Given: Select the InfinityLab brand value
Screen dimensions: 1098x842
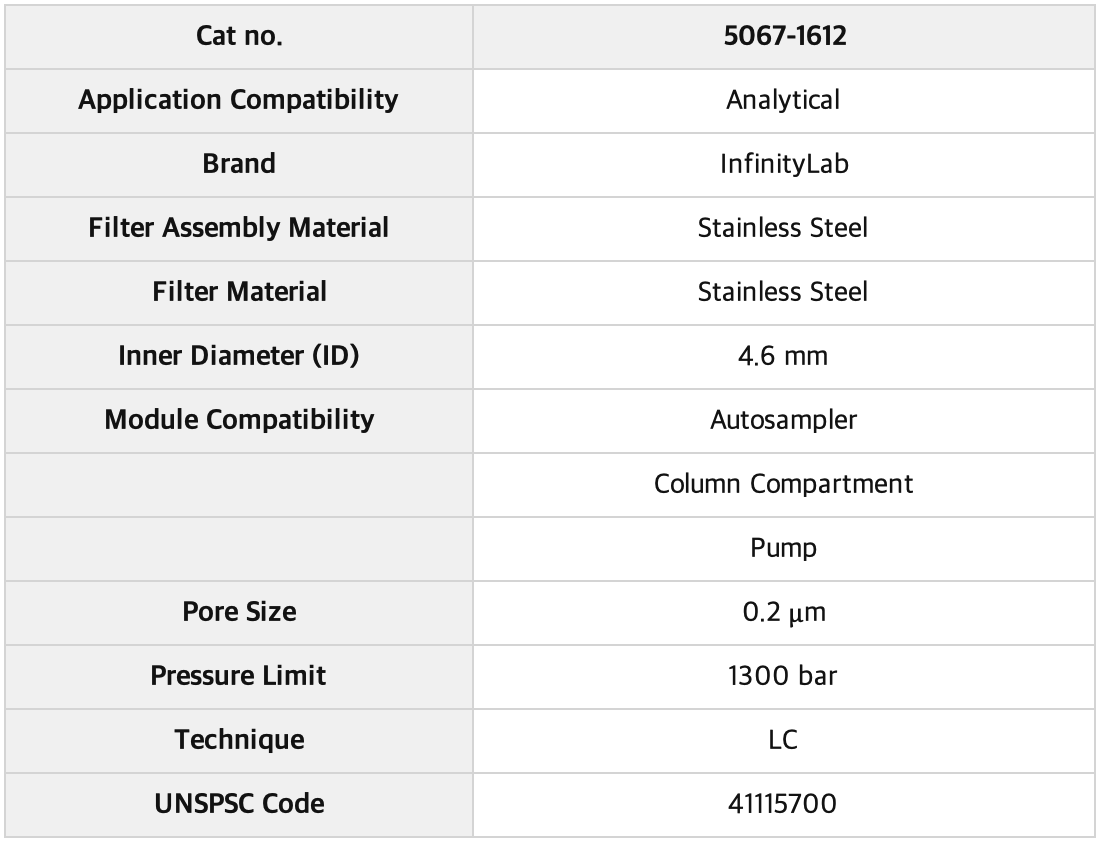Looking at the screenshot, I should (x=784, y=165).
